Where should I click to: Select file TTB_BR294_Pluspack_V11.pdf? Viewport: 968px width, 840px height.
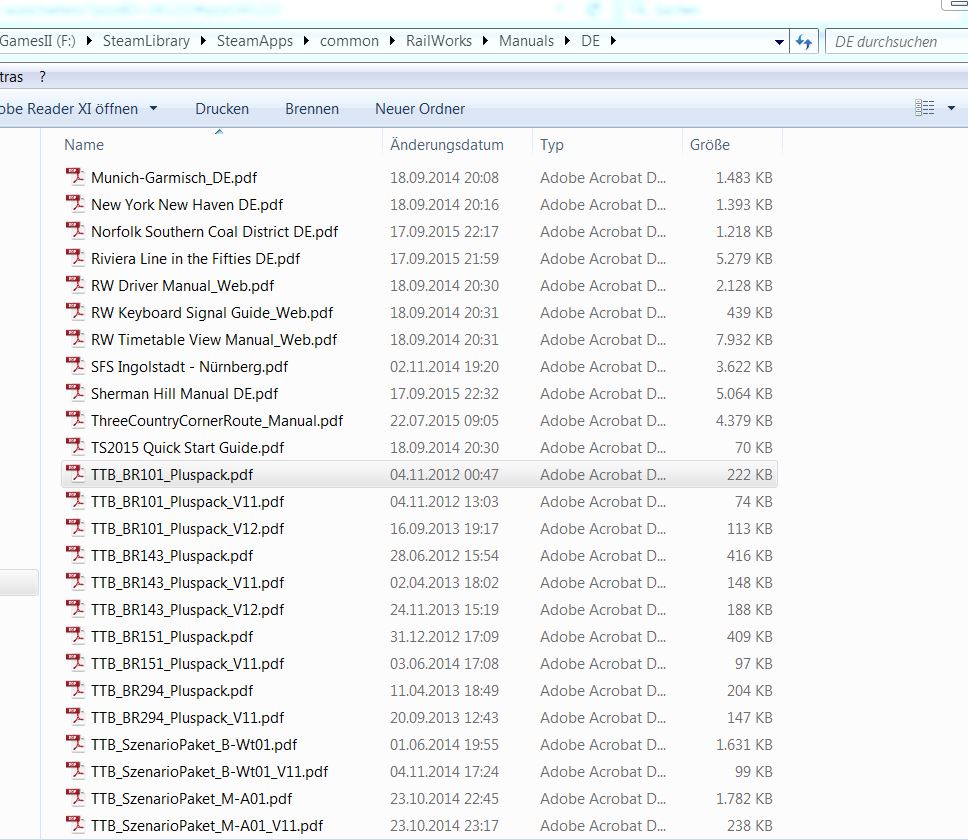coord(187,717)
